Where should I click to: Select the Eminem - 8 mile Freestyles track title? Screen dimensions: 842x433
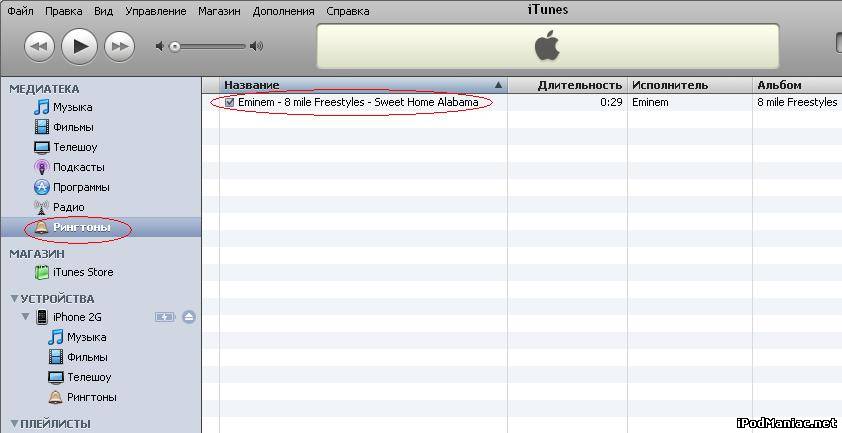[358, 102]
